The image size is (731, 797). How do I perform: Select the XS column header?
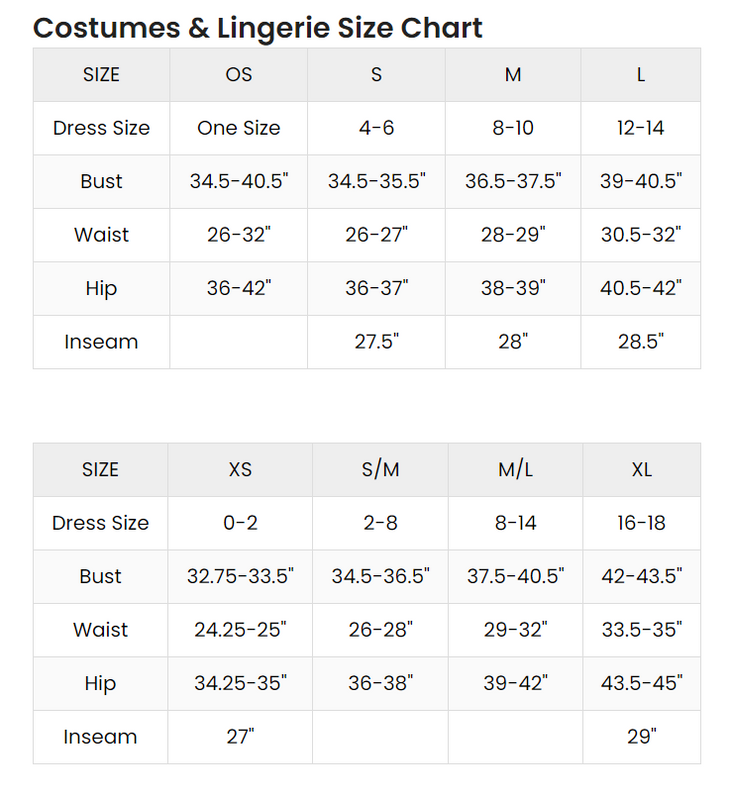coord(240,470)
